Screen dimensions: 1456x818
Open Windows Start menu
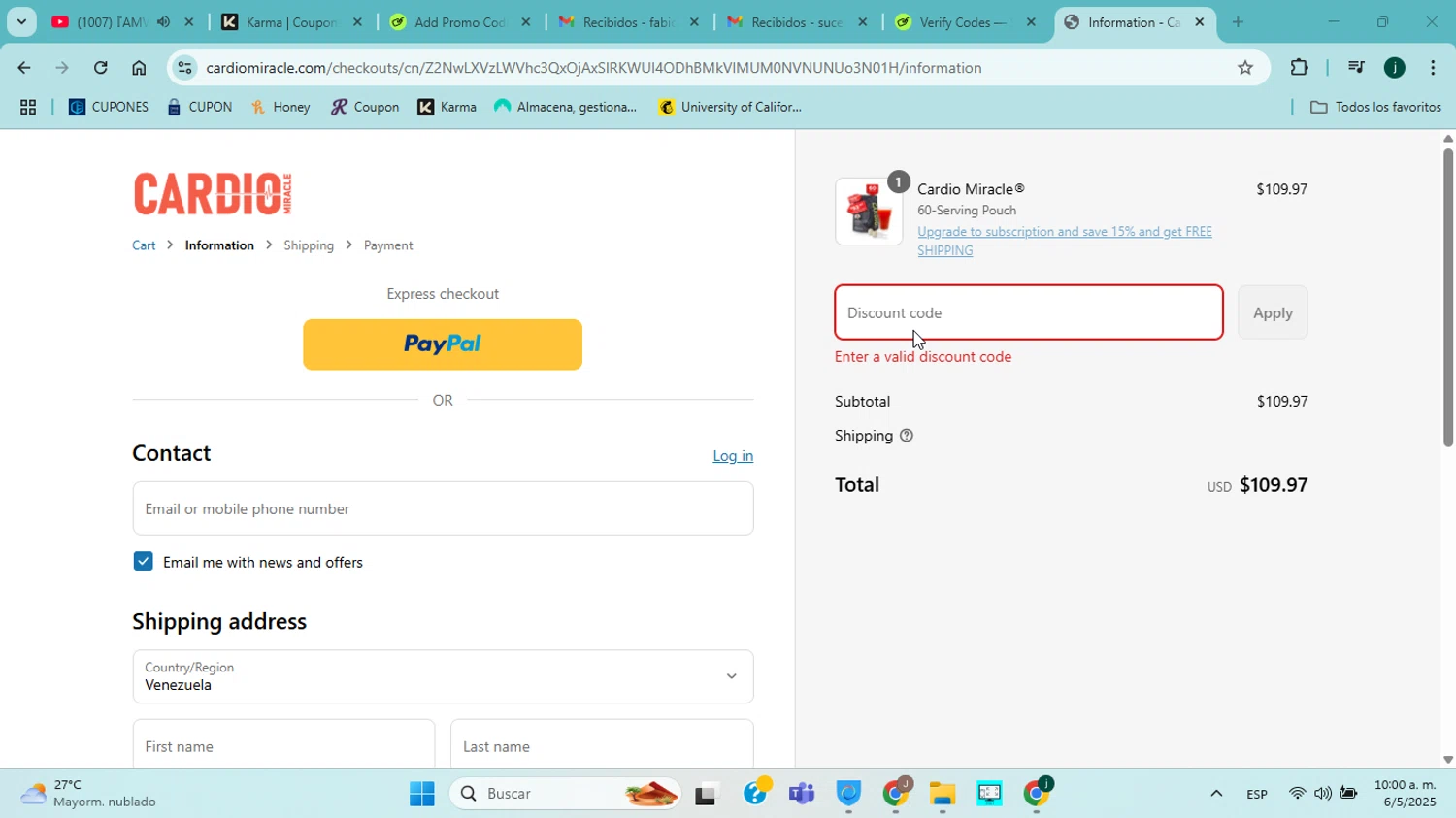click(421, 795)
